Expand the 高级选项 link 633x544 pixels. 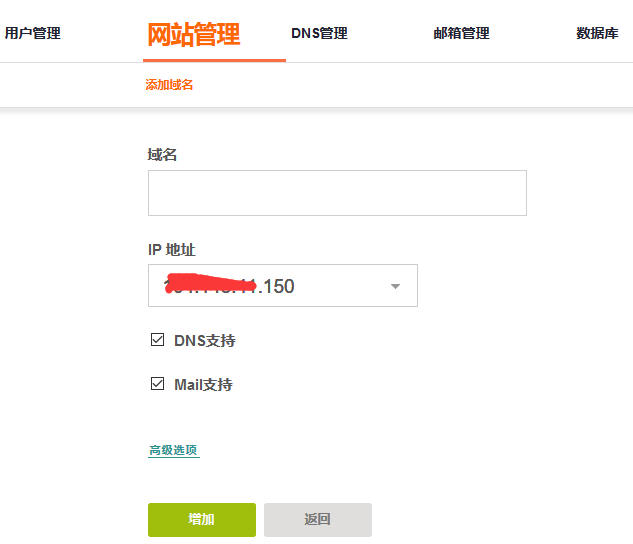pyautogui.click(x=174, y=450)
